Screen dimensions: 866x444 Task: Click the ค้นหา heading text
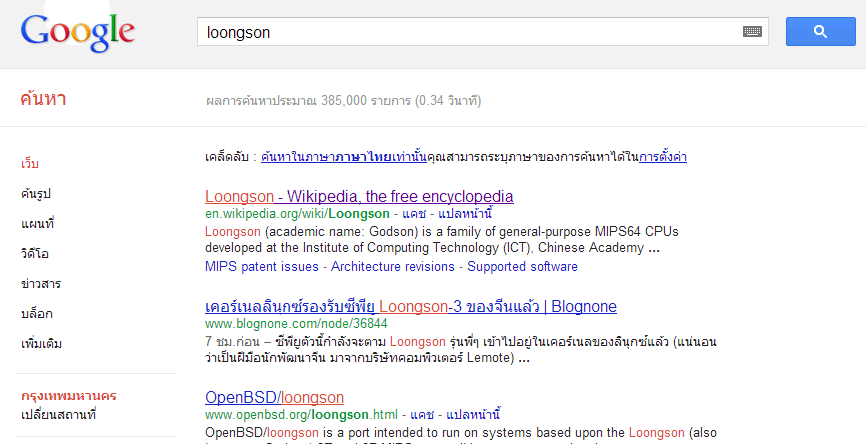(x=43, y=99)
